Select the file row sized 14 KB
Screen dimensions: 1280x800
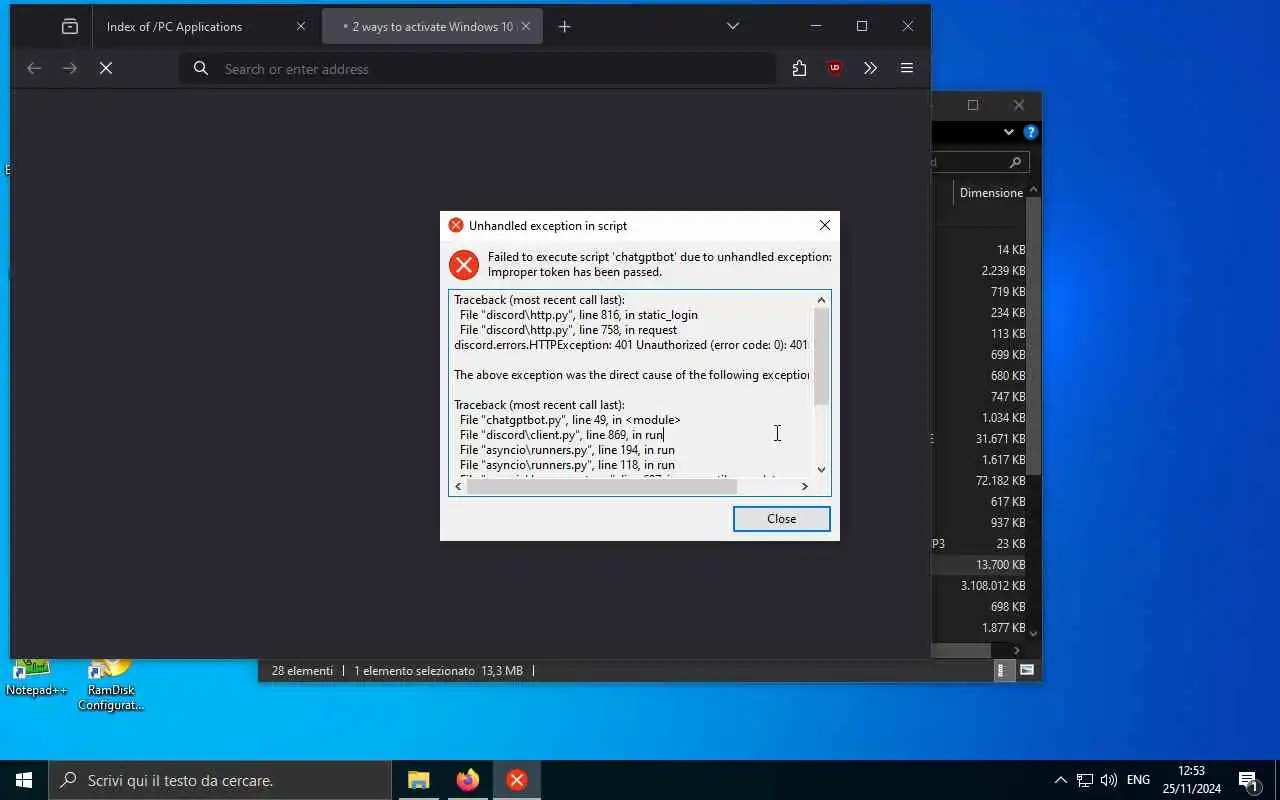[x=979, y=250]
